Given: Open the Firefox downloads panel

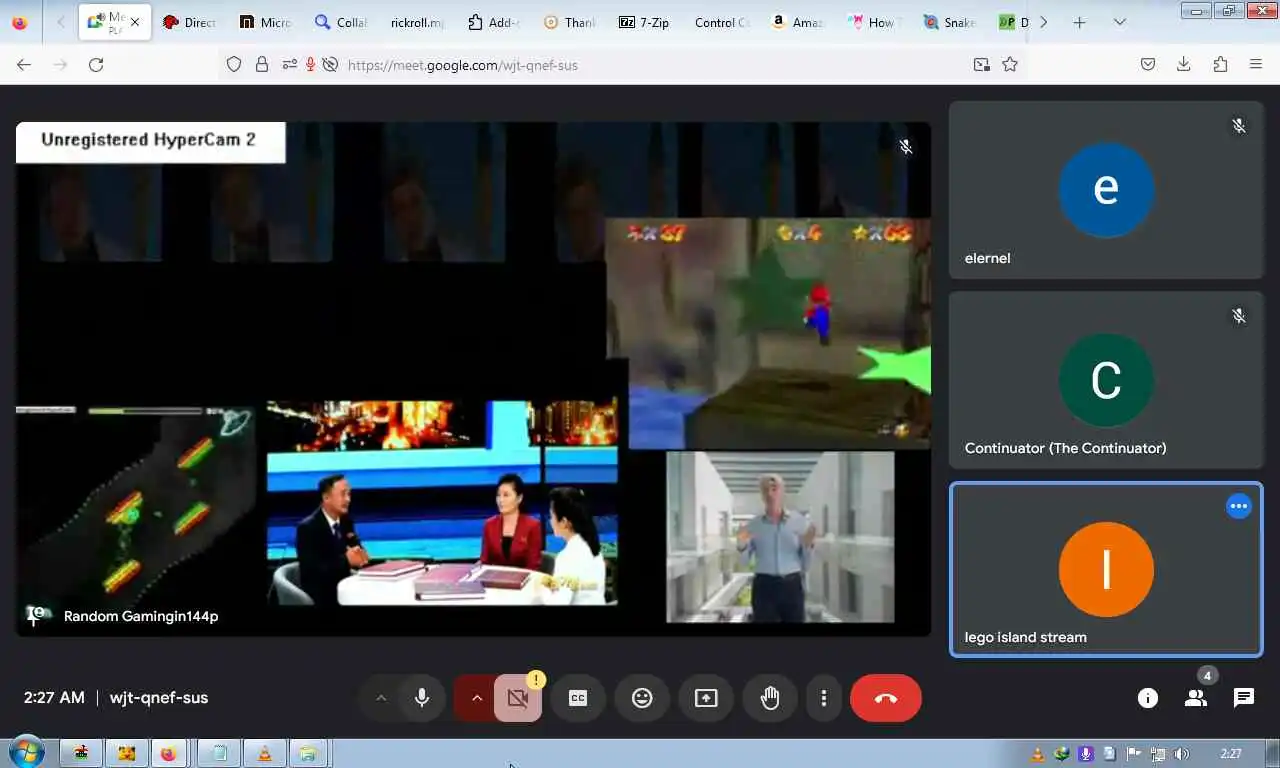Looking at the screenshot, I should 1184,64.
